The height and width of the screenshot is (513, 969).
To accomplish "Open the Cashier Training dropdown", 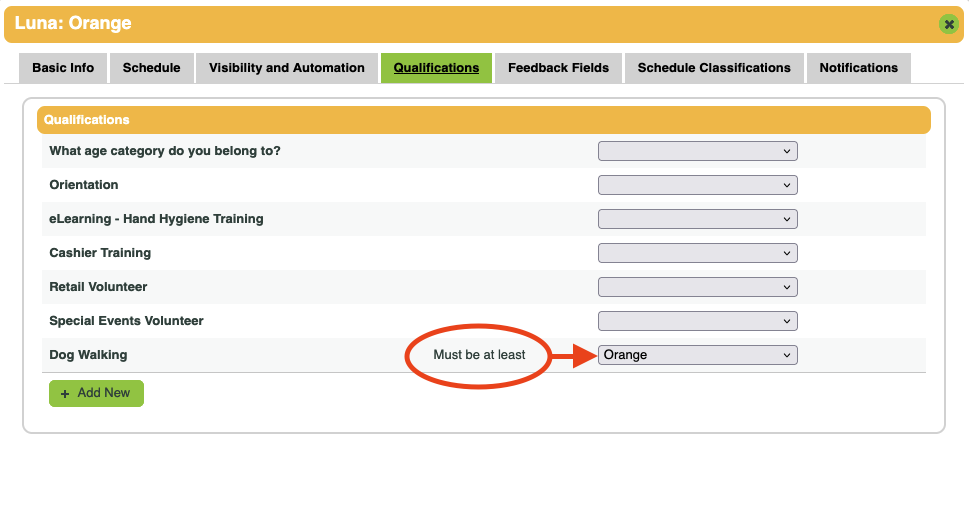I will tap(697, 253).
